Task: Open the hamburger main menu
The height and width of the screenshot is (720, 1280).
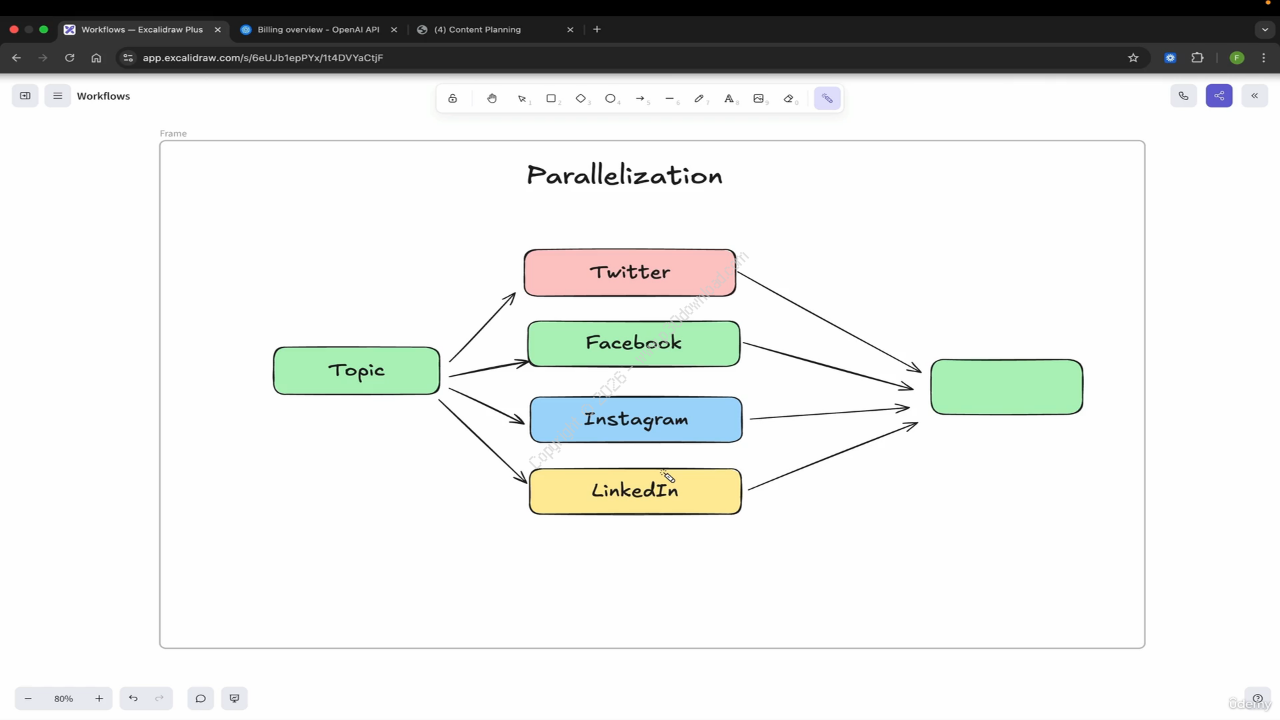Action: pos(57,96)
